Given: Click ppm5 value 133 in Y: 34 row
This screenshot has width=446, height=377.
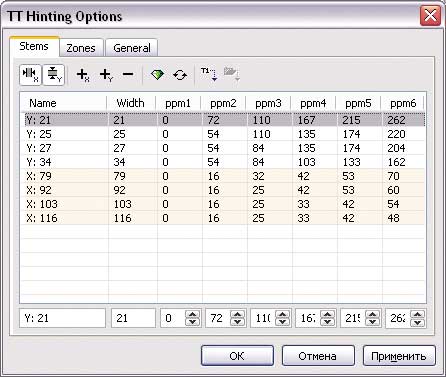Looking at the screenshot, I should tap(351, 162).
